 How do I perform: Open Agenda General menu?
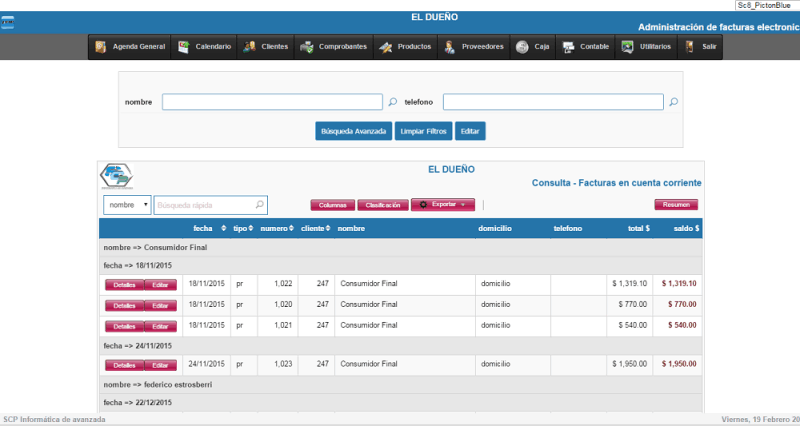click(x=130, y=47)
